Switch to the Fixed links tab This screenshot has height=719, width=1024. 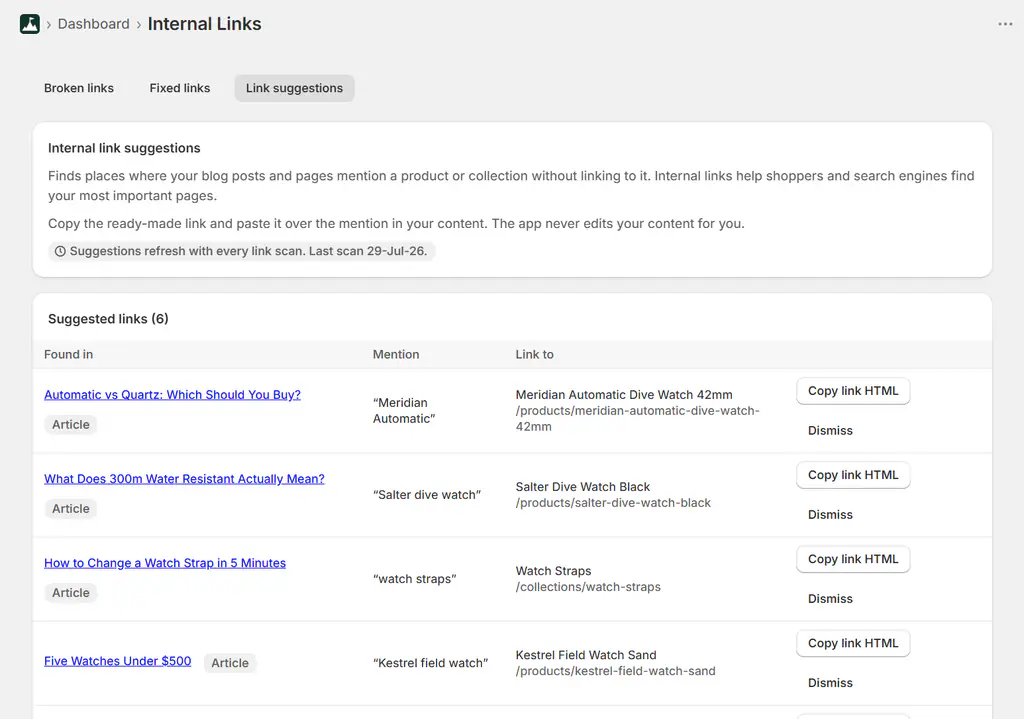180,88
